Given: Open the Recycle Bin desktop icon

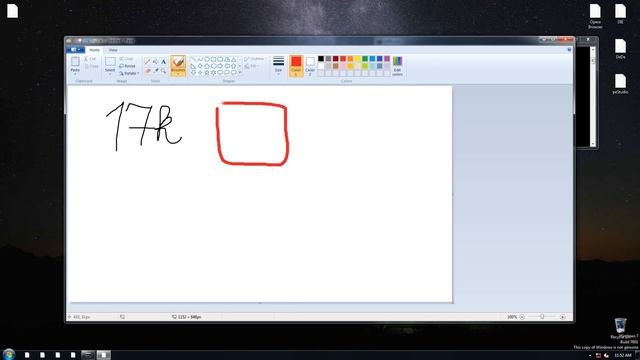Looking at the screenshot, I should (620, 328).
